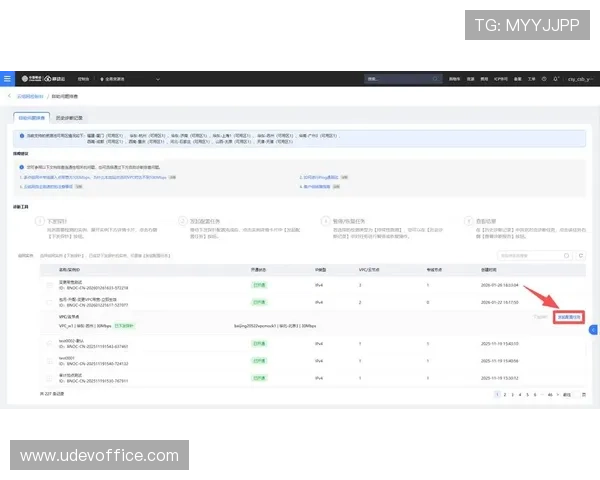Switch to the second history tab
The width and height of the screenshot is (600, 480).
pyautogui.click(x=69, y=117)
